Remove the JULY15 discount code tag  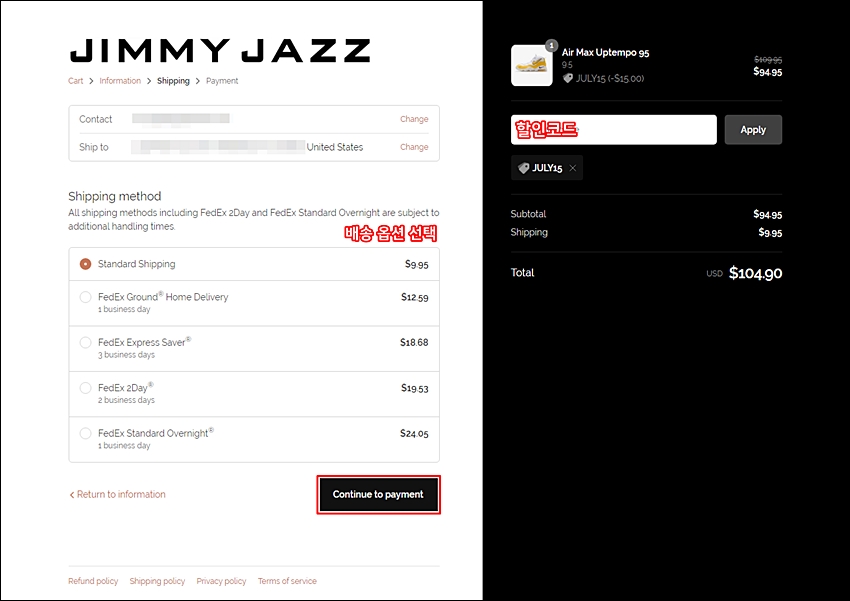pyautogui.click(x=572, y=168)
